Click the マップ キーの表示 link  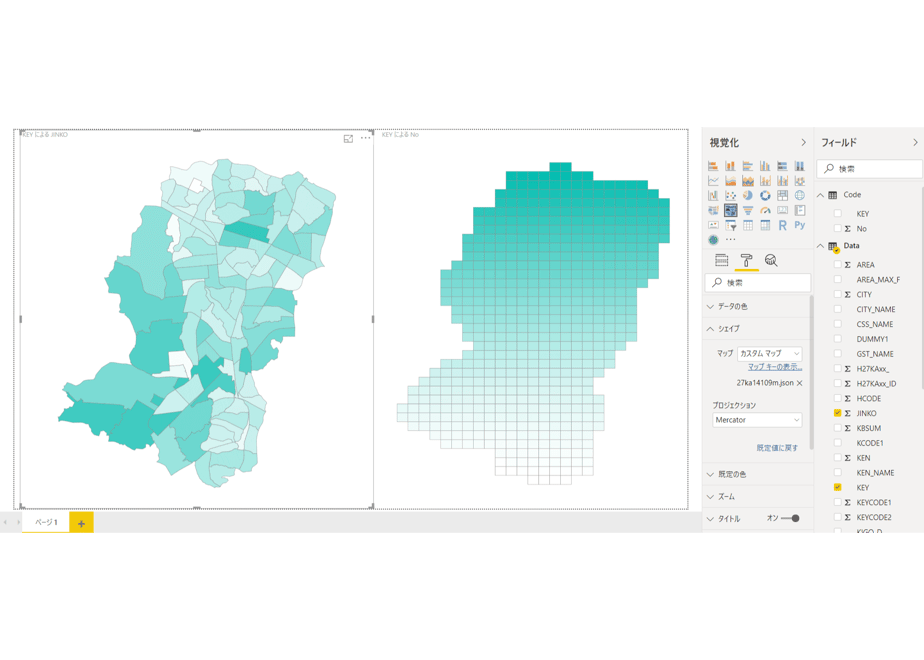pyautogui.click(x=775, y=367)
